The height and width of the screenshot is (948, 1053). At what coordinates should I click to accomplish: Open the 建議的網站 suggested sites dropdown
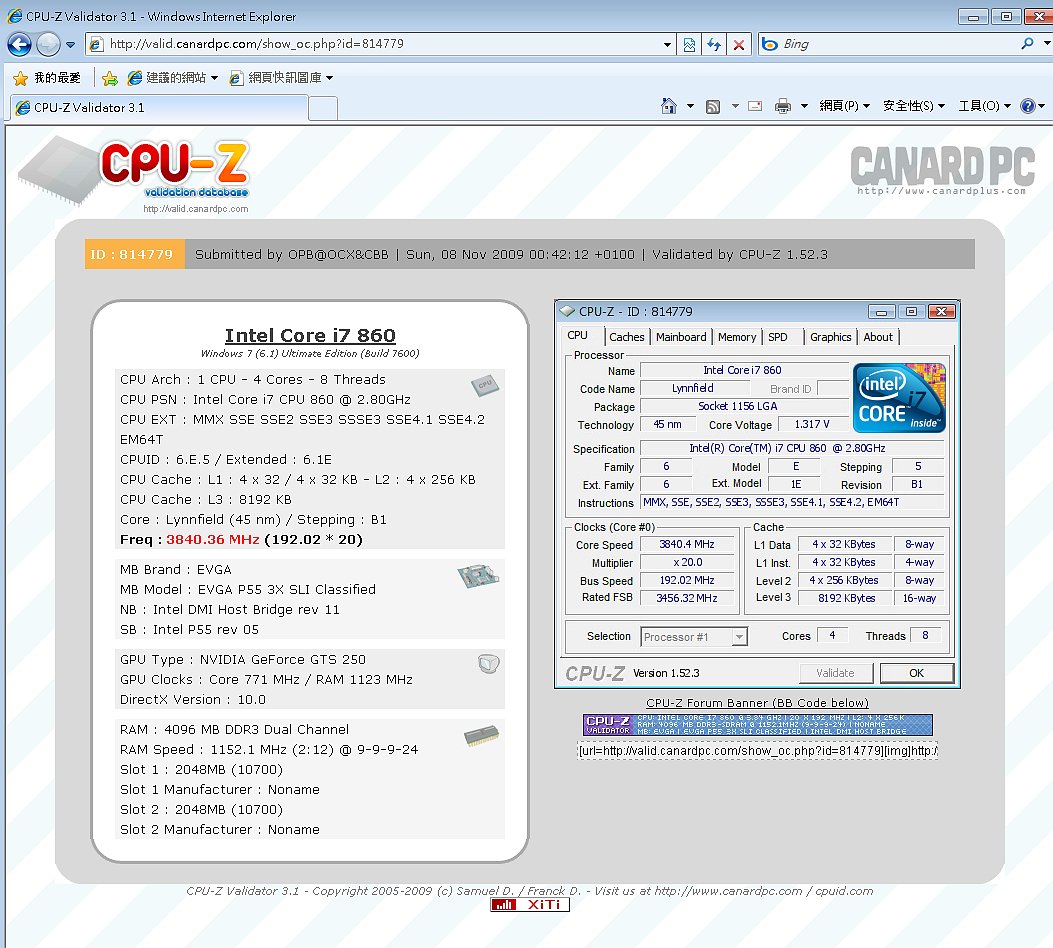click(173, 78)
